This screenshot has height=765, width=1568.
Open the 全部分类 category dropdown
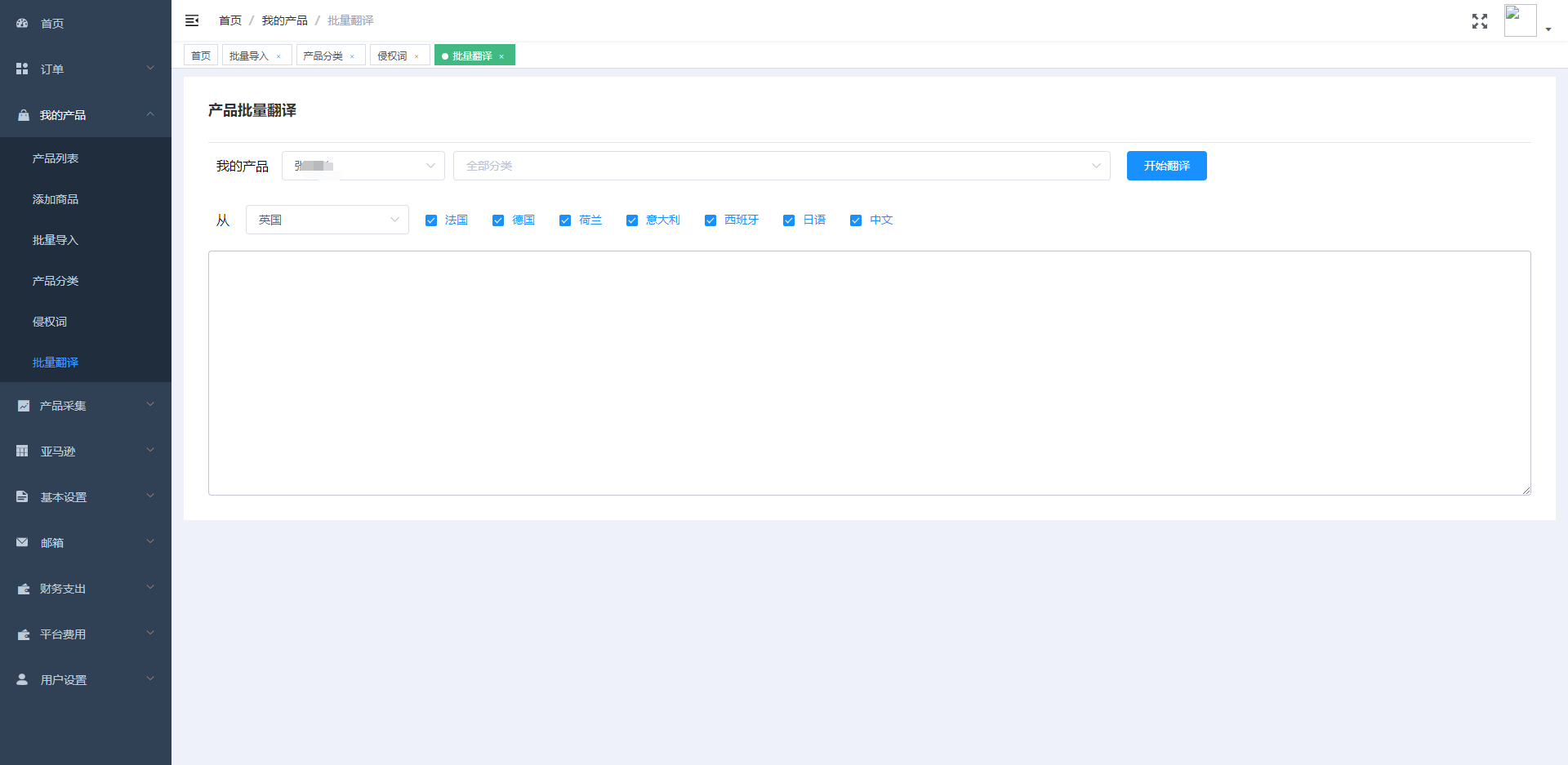781,166
